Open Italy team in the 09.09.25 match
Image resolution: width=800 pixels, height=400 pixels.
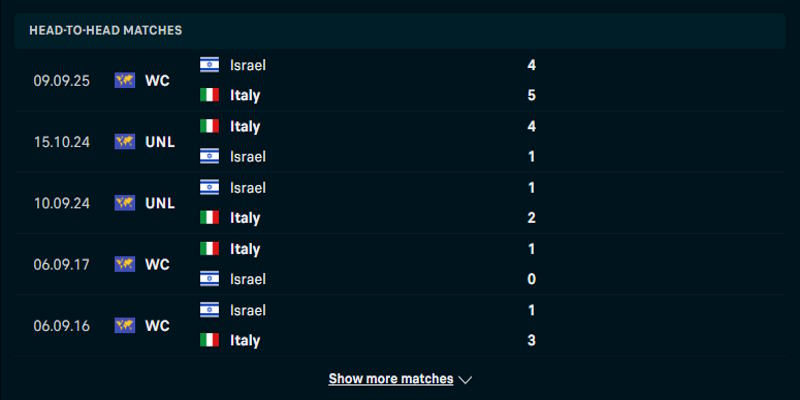coord(245,95)
